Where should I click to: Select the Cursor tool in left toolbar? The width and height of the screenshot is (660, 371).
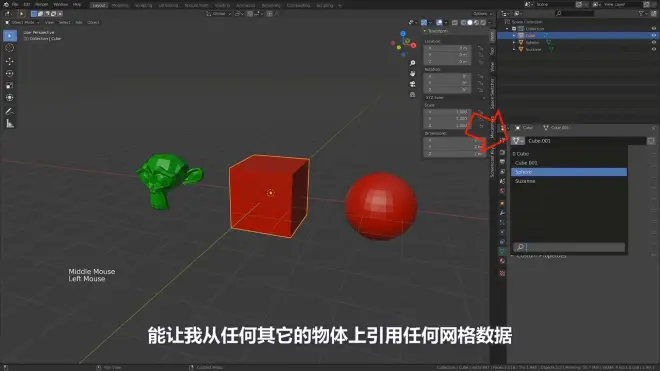[x=10, y=48]
